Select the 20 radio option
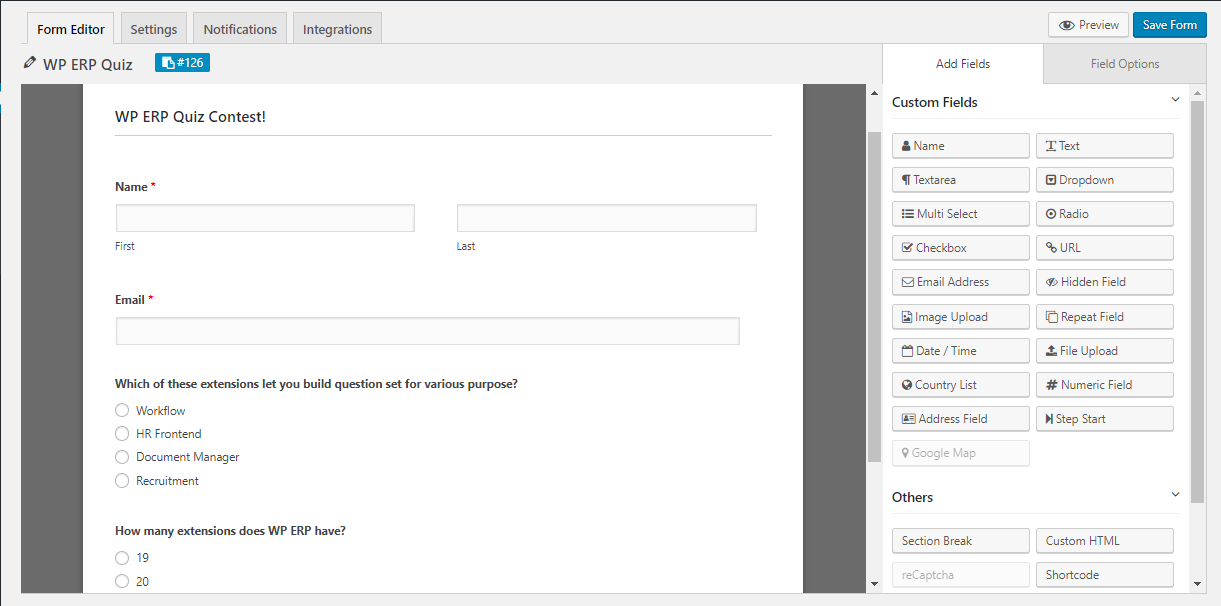The width and height of the screenshot is (1221, 606). click(122, 581)
